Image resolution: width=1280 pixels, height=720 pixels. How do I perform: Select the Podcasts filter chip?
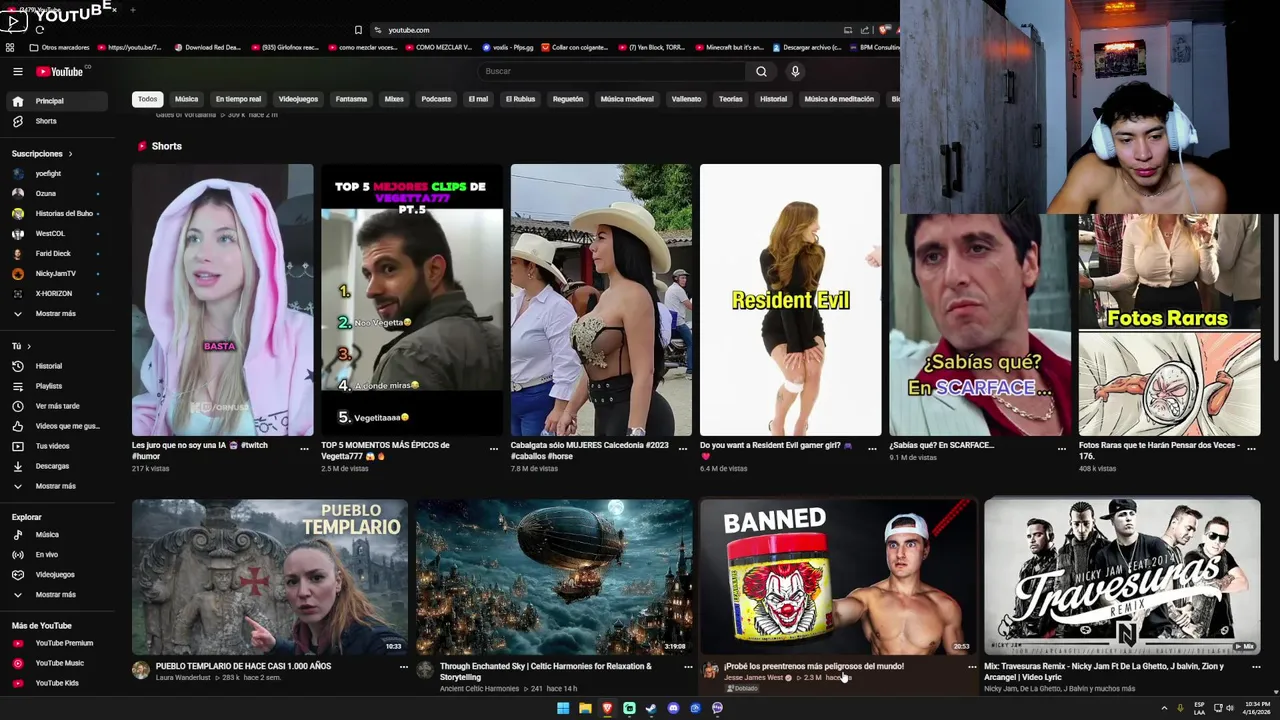point(436,99)
